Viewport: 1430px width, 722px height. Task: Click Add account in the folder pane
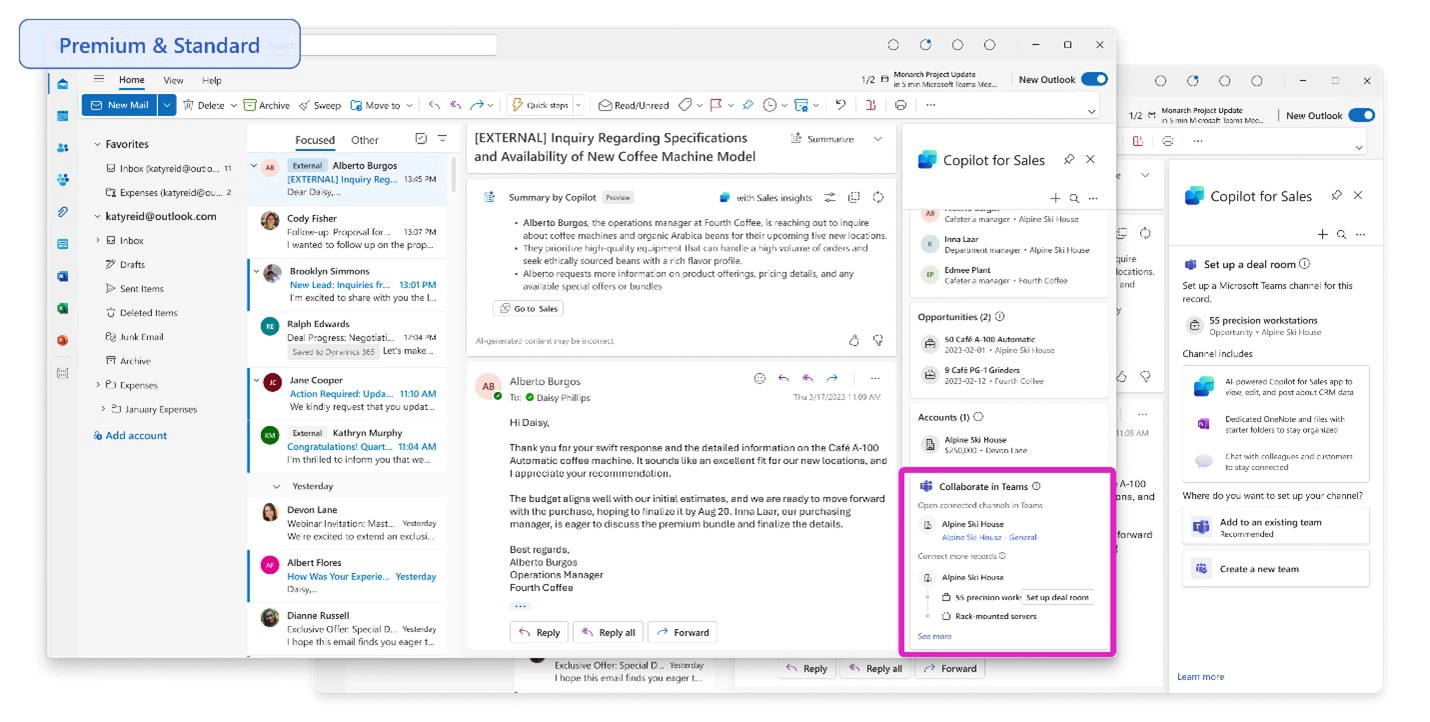(x=130, y=435)
